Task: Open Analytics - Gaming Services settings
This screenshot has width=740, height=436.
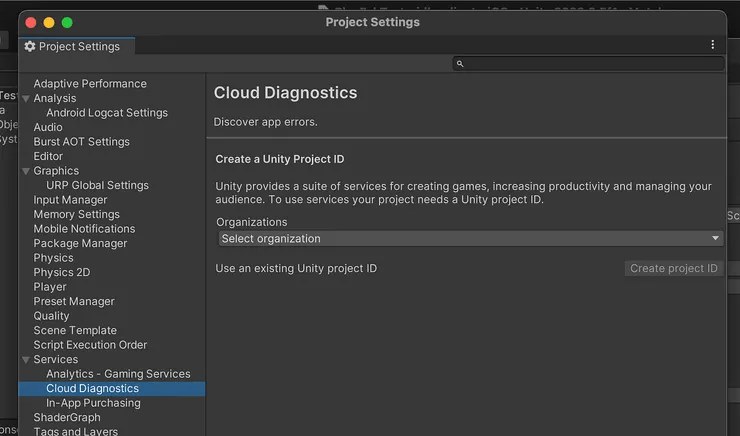Action: click(x=118, y=374)
